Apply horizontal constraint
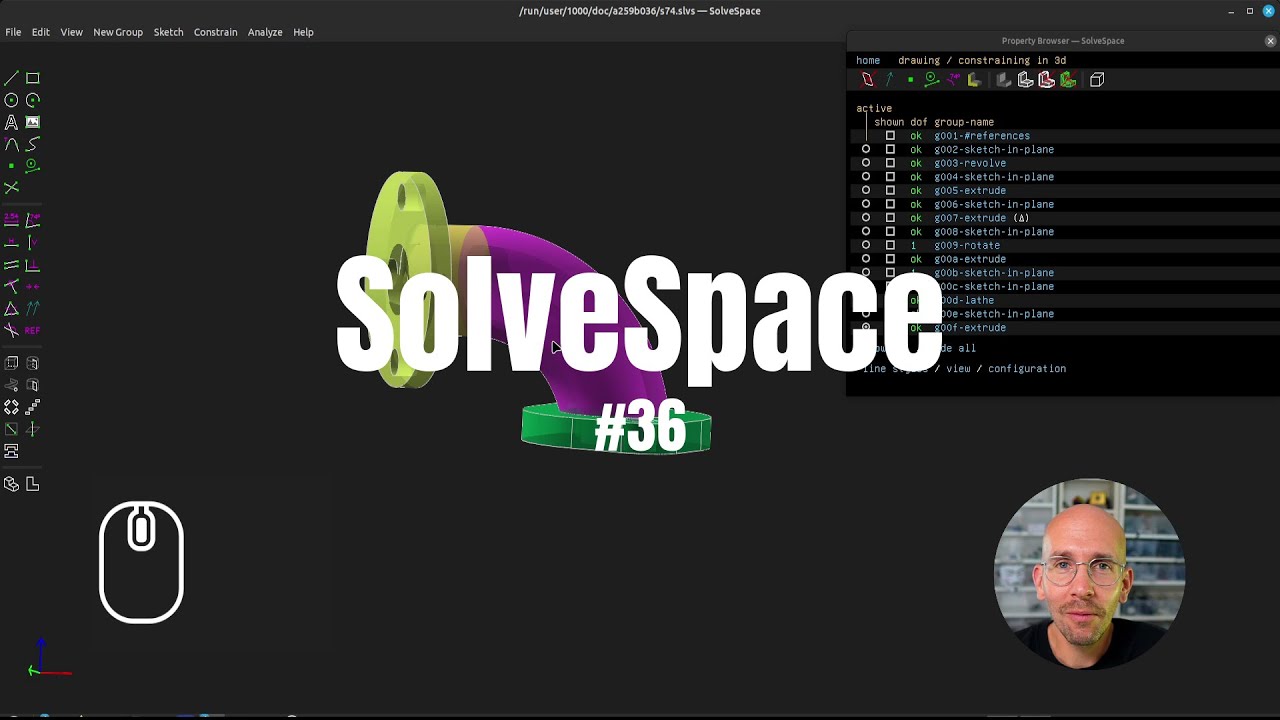The image size is (1280, 720). 11,242
